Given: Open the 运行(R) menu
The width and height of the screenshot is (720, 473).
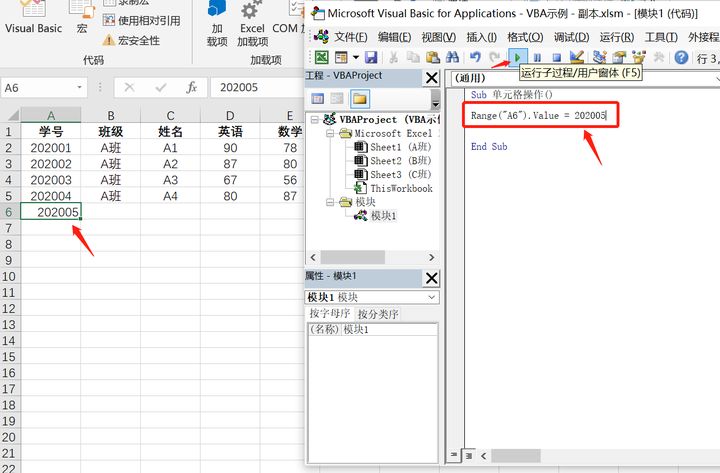Looking at the screenshot, I should (617, 37).
